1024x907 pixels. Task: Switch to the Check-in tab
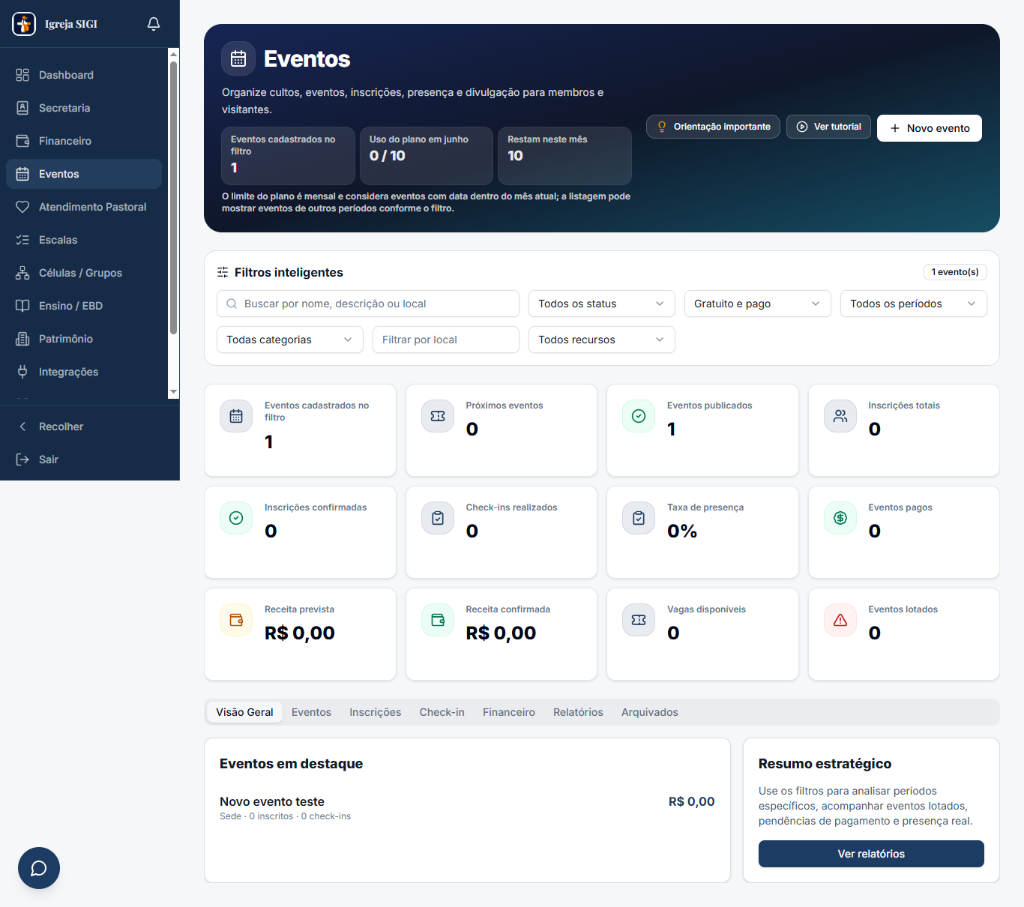tap(441, 712)
